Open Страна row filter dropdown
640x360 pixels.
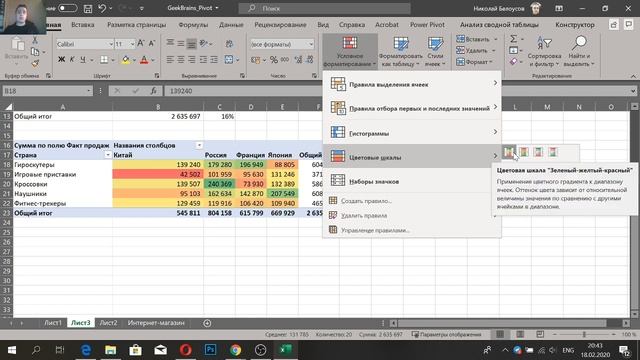pyautogui.click(x=108, y=155)
